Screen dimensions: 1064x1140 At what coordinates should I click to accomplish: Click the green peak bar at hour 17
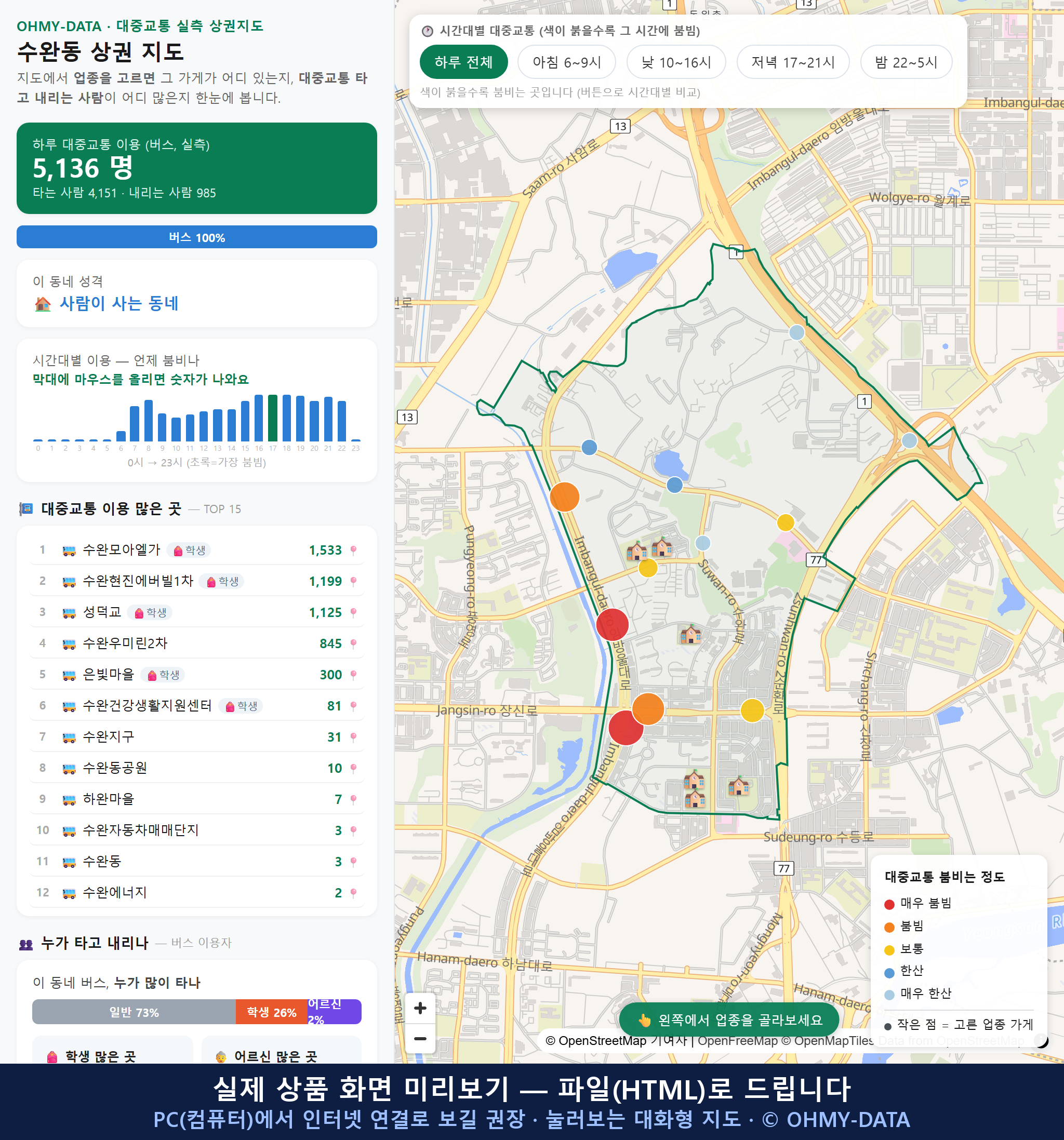pos(272,418)
